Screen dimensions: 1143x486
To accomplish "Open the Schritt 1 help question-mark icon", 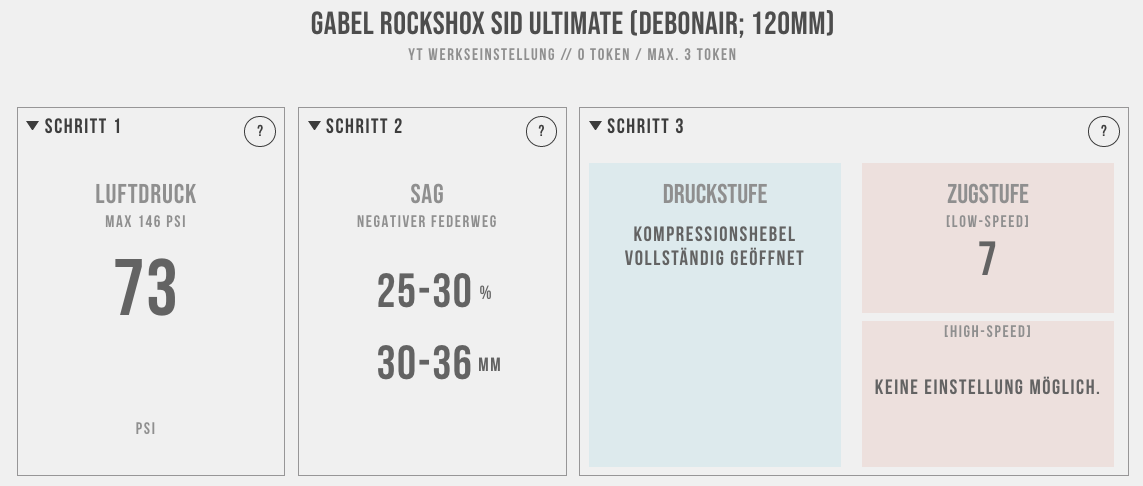I will (260, 132).
